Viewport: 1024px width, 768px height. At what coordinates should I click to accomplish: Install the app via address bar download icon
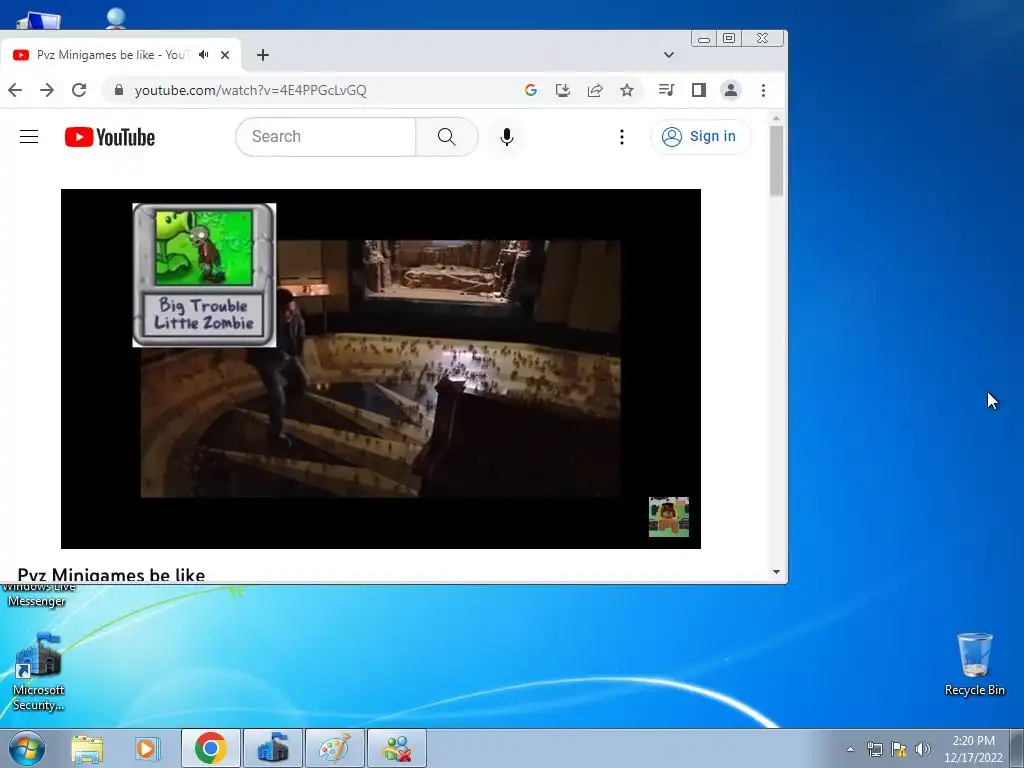pyautogui.click(x=563, y=90)
